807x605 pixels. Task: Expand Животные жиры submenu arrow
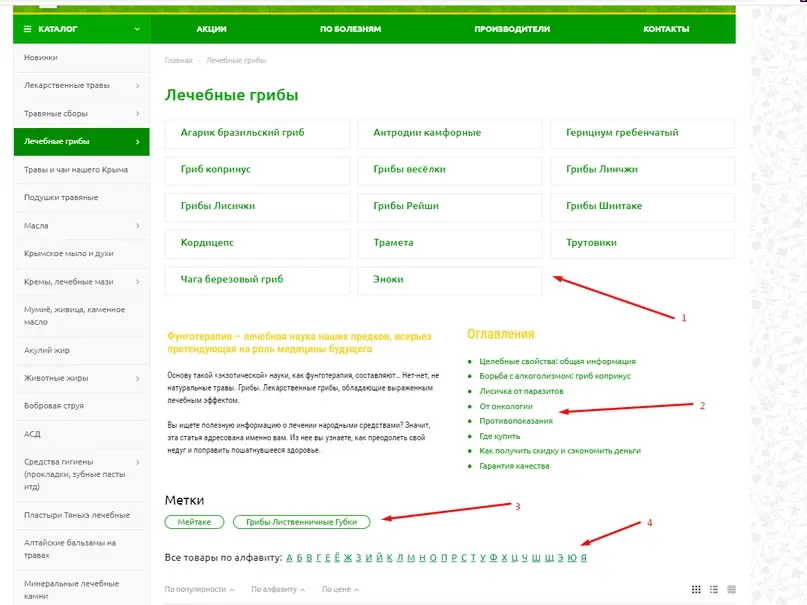pyautogui.click(x=138, y=378)
